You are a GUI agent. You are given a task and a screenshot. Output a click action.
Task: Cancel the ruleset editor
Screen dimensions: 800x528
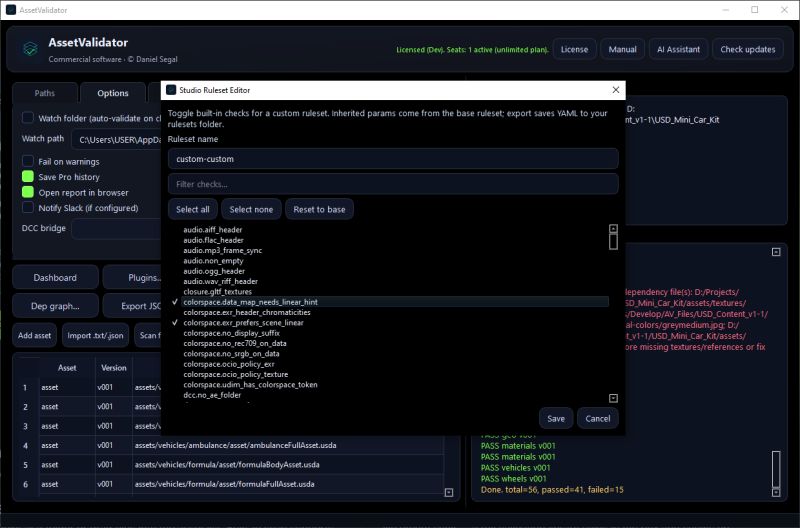598,418
